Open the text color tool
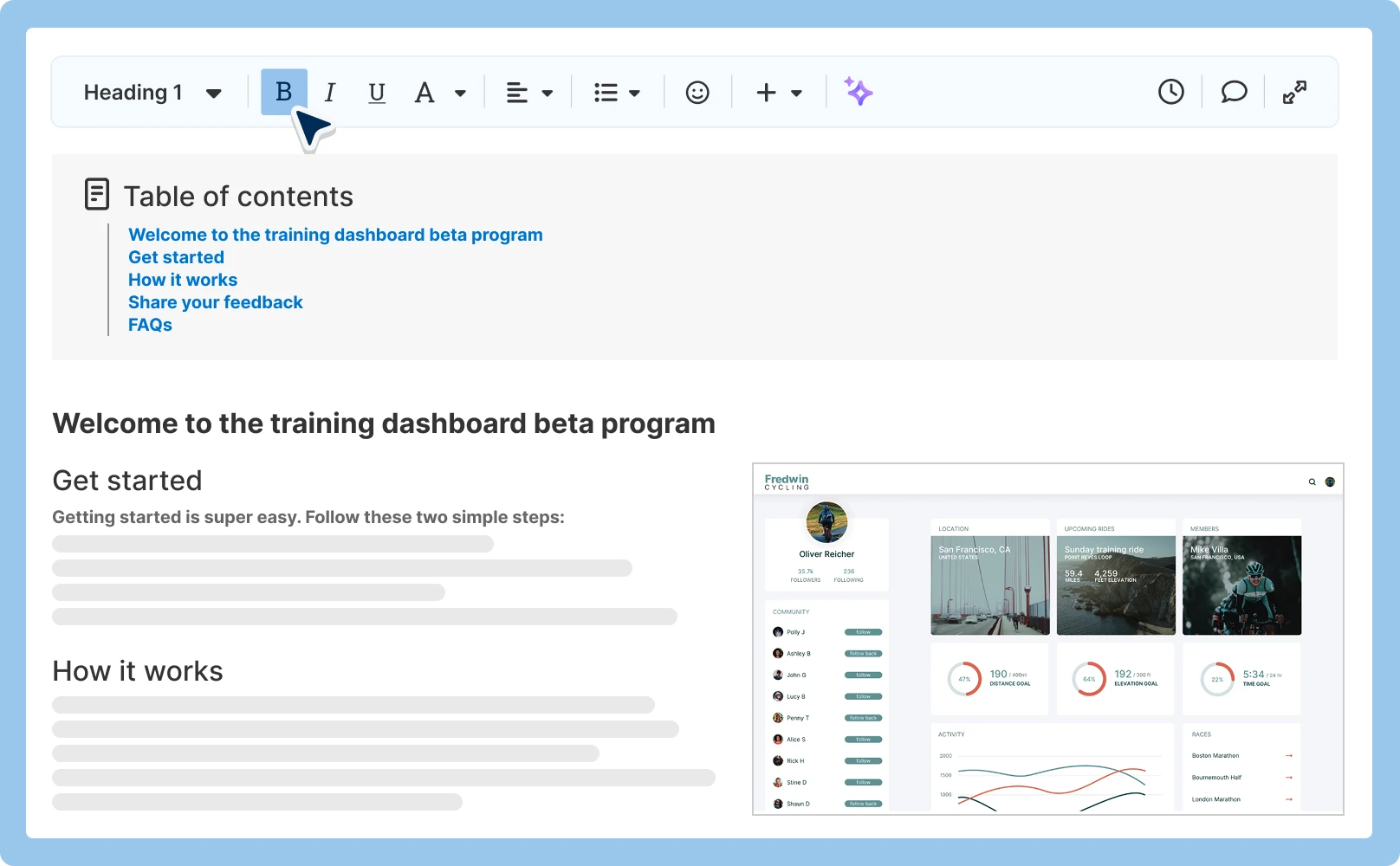This screenshot has height=866, width=1400. point(424,92)
